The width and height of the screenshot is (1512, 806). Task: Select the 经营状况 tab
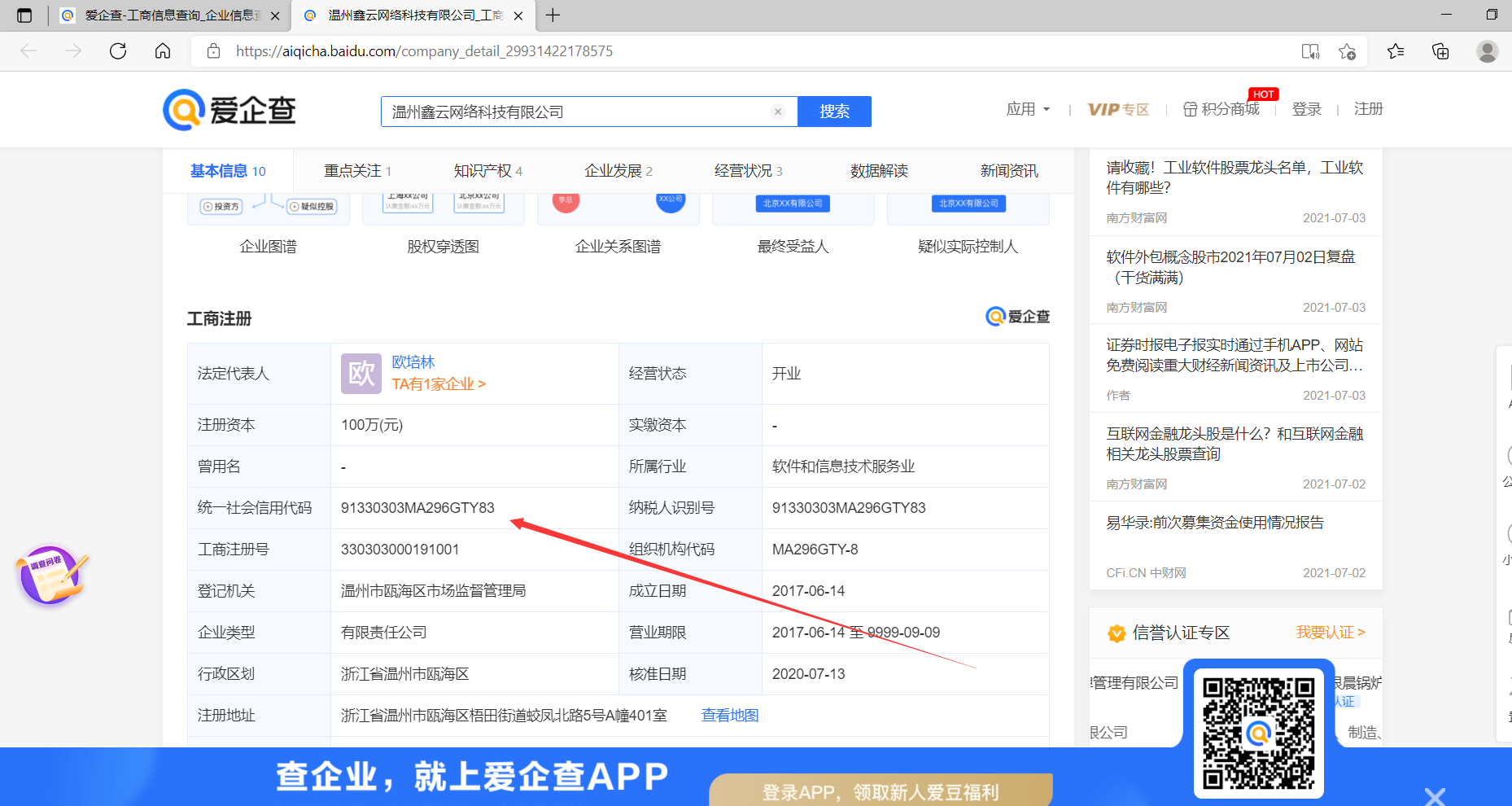click(x=748, y=171)
